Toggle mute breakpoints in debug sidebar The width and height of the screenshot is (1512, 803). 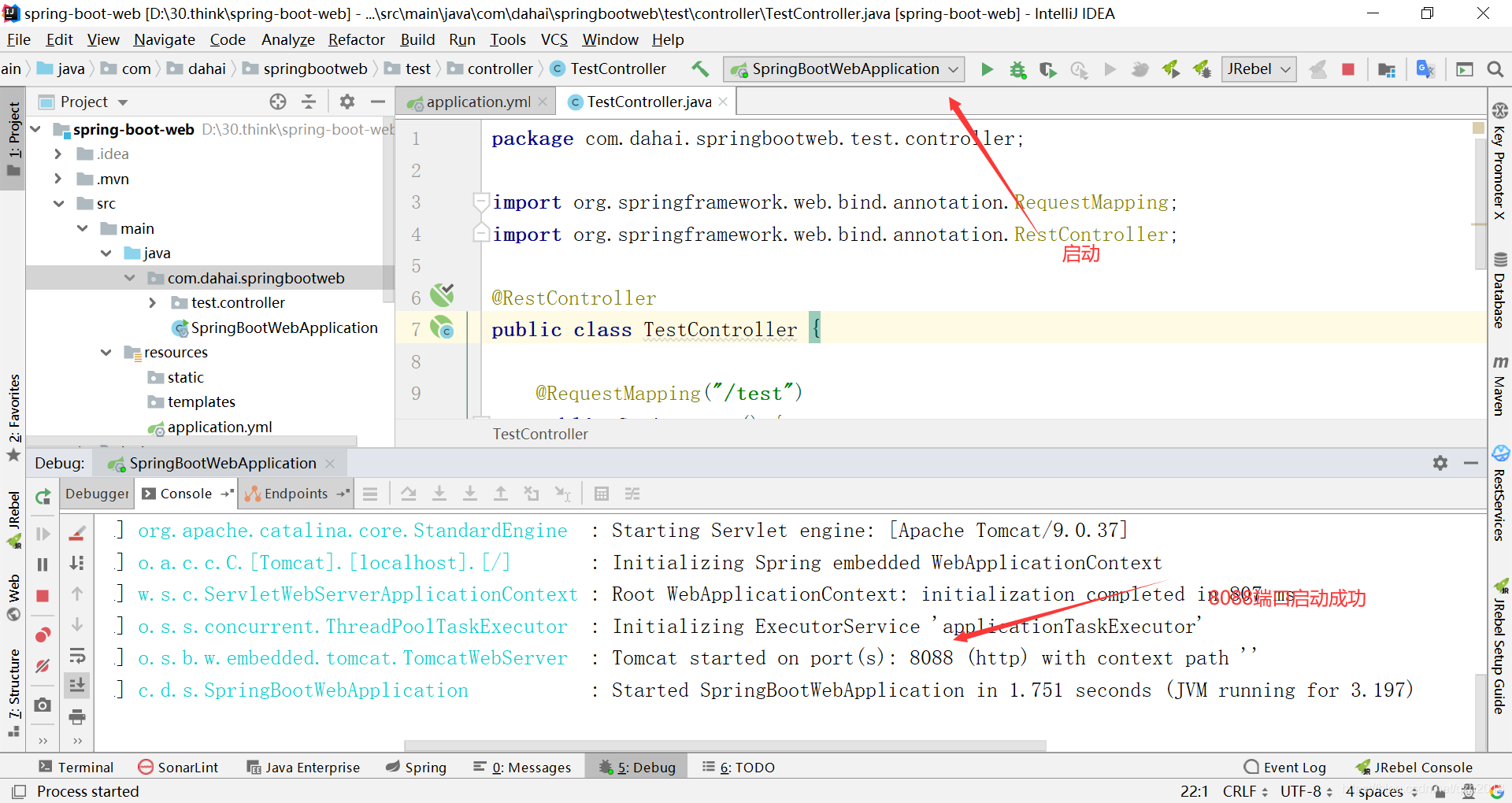point(43,666)
